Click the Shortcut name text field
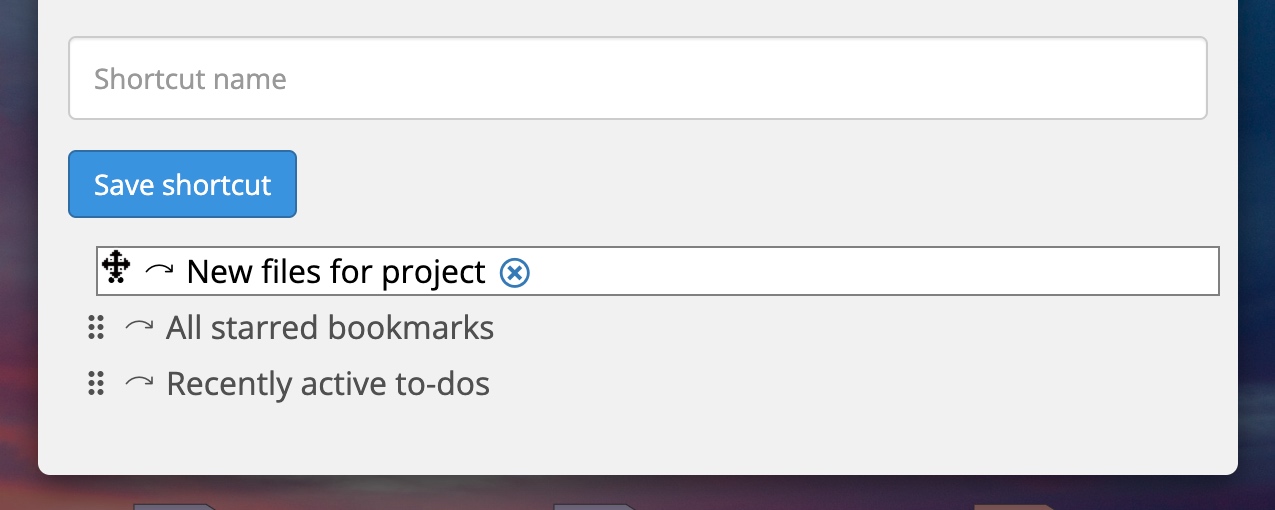 click(x=637, y=79)
